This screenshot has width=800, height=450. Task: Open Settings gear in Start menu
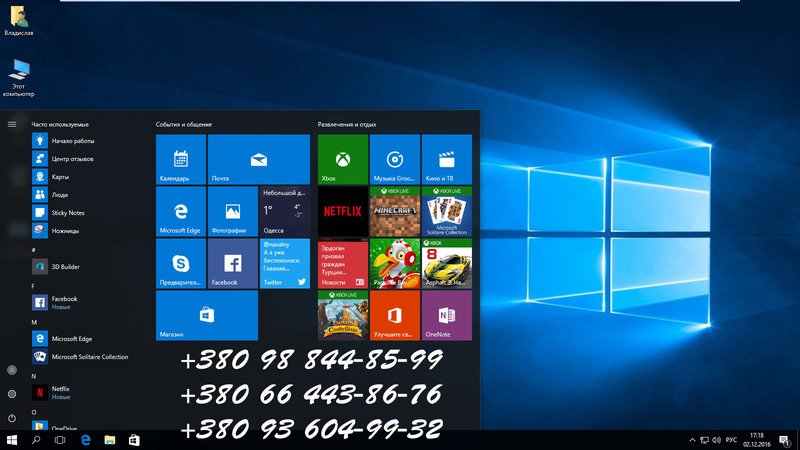point(12,394)
